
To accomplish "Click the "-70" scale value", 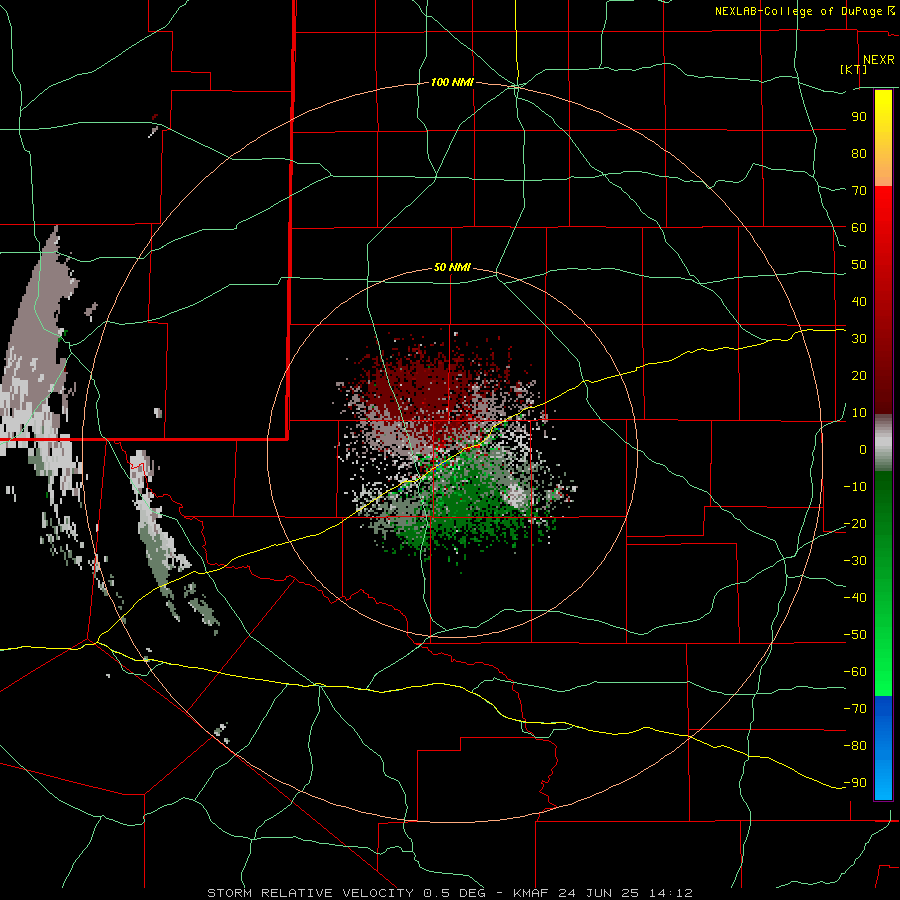I will click(x=855, y=709).
